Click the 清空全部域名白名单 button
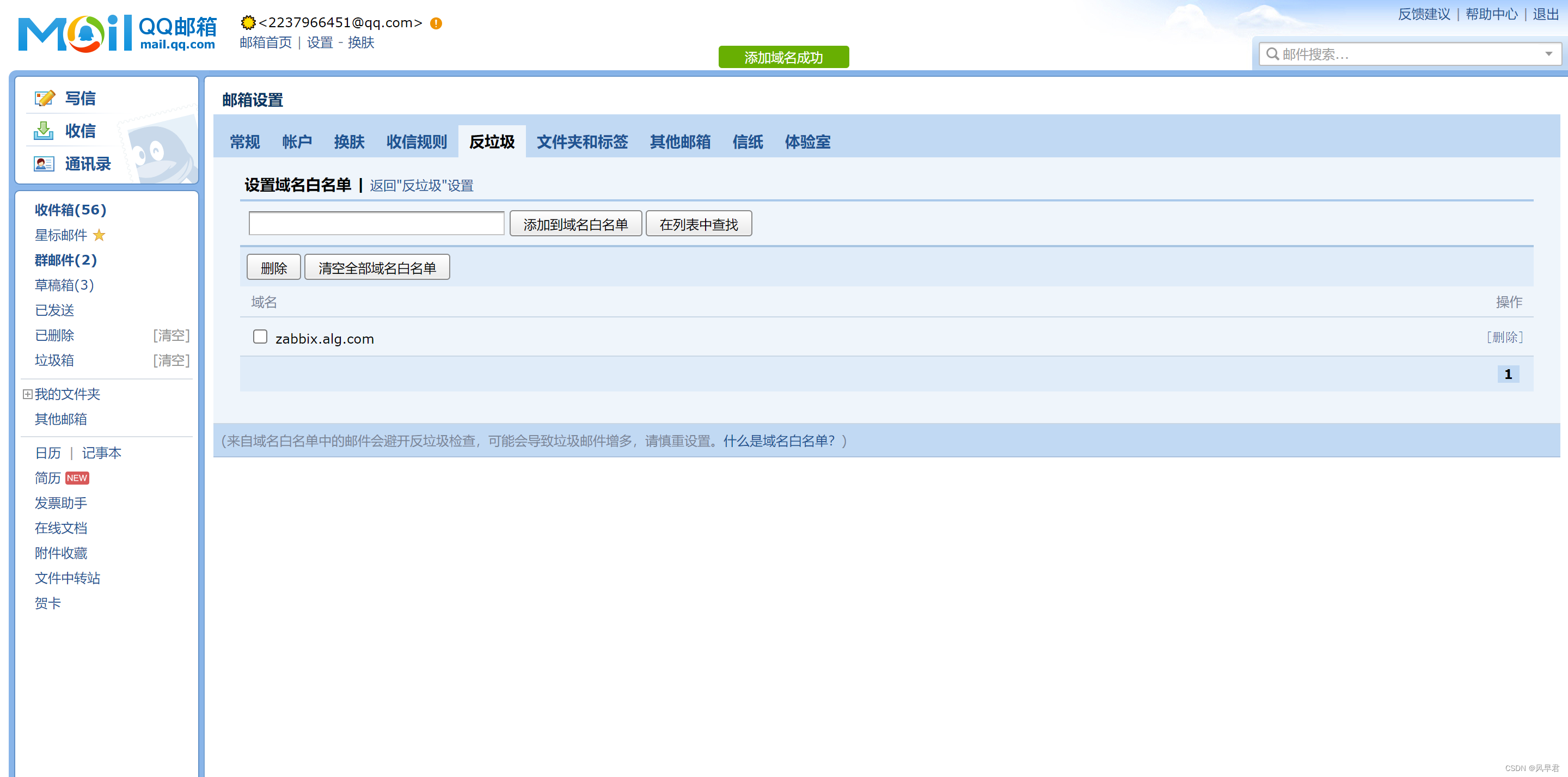This screenshot has height=777, width=1568. click(377, 267)
